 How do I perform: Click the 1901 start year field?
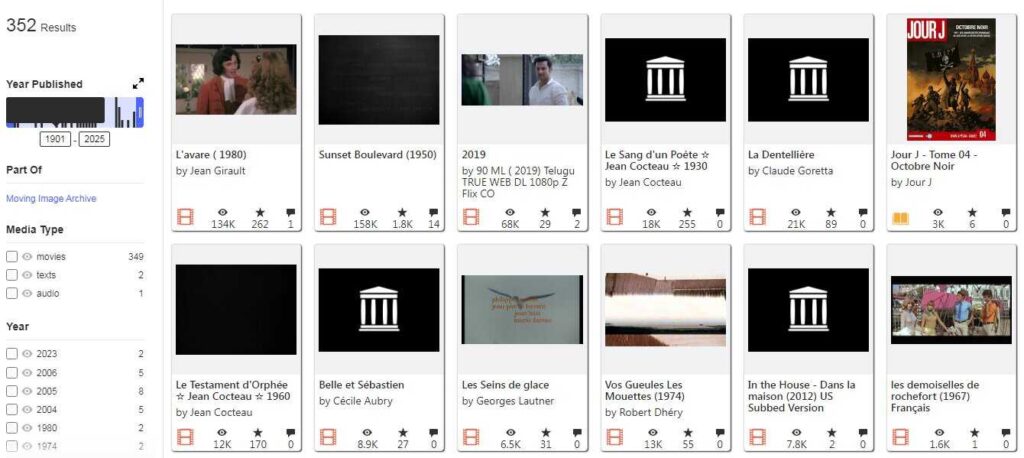click(x=55, y=139)
